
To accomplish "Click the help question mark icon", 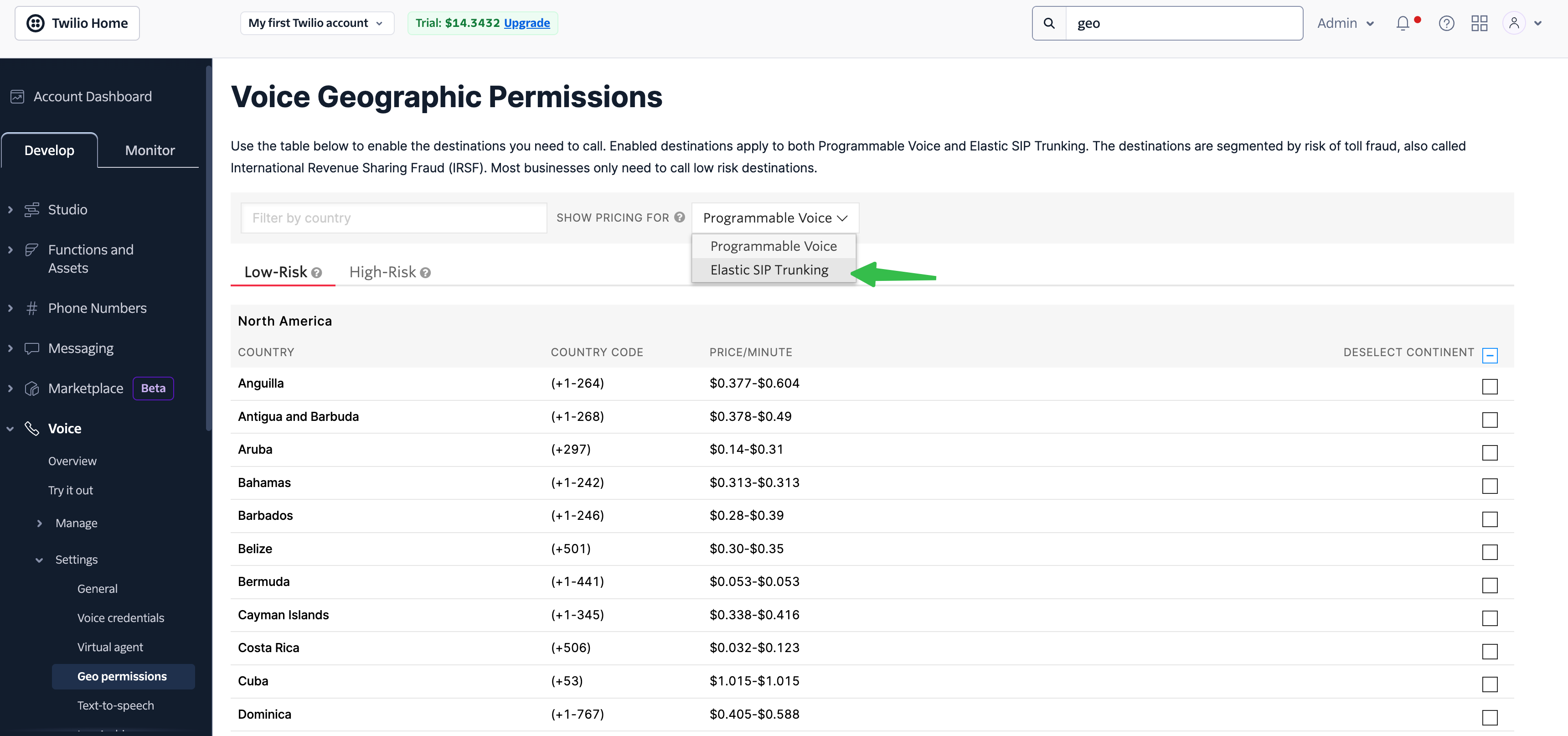I will 1447,23.
